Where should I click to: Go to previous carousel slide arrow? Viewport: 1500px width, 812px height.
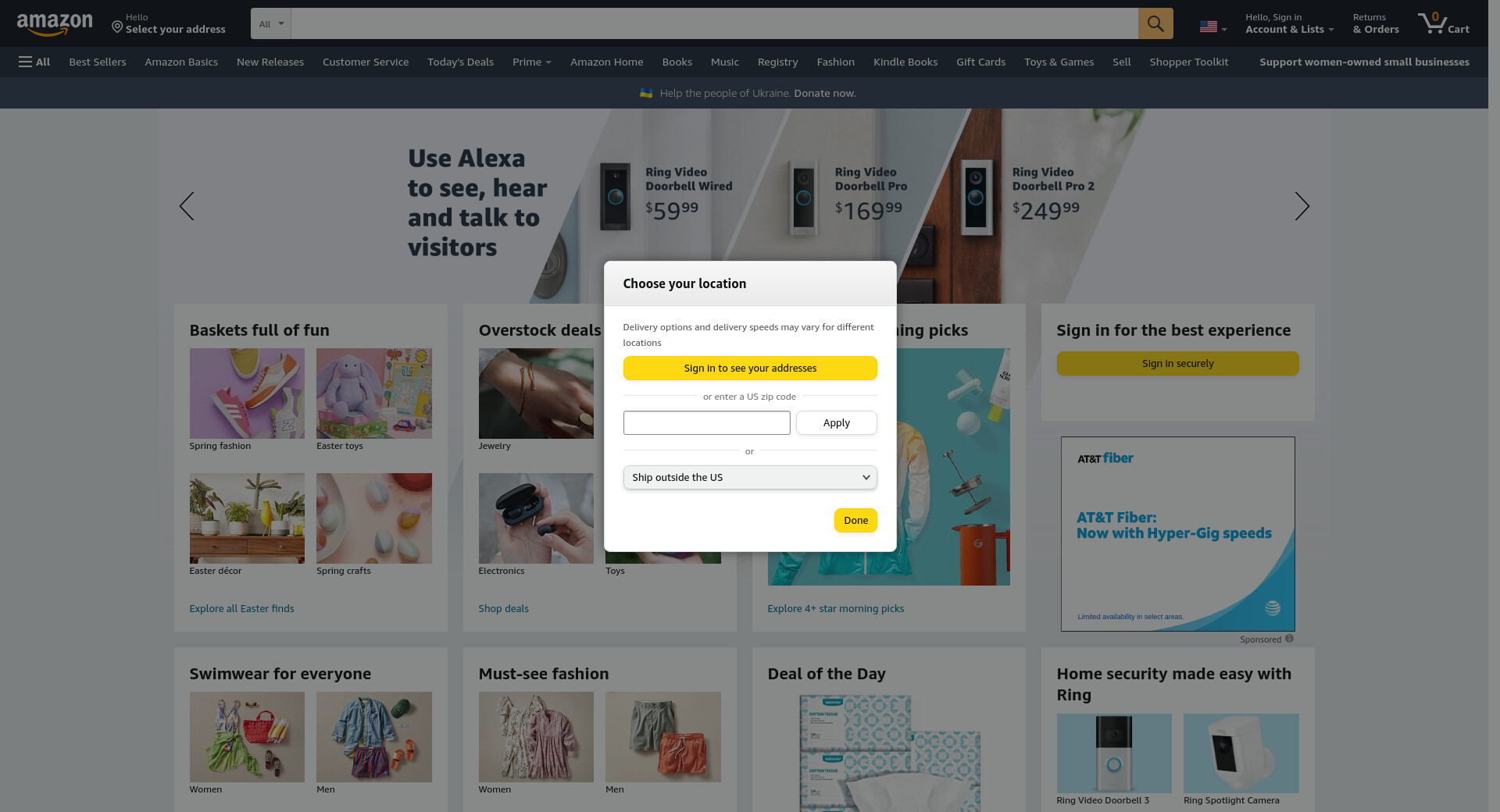tap(187, 206)
